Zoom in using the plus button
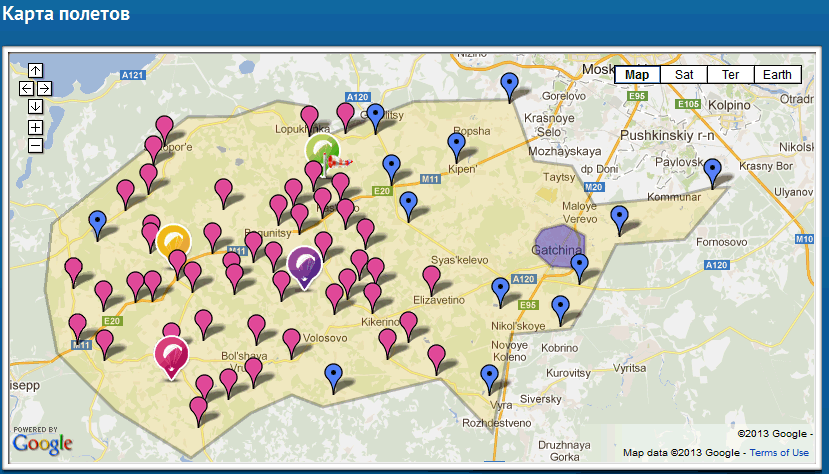Image resolution: width=829 pixels, height=474 pixels. 35,127
